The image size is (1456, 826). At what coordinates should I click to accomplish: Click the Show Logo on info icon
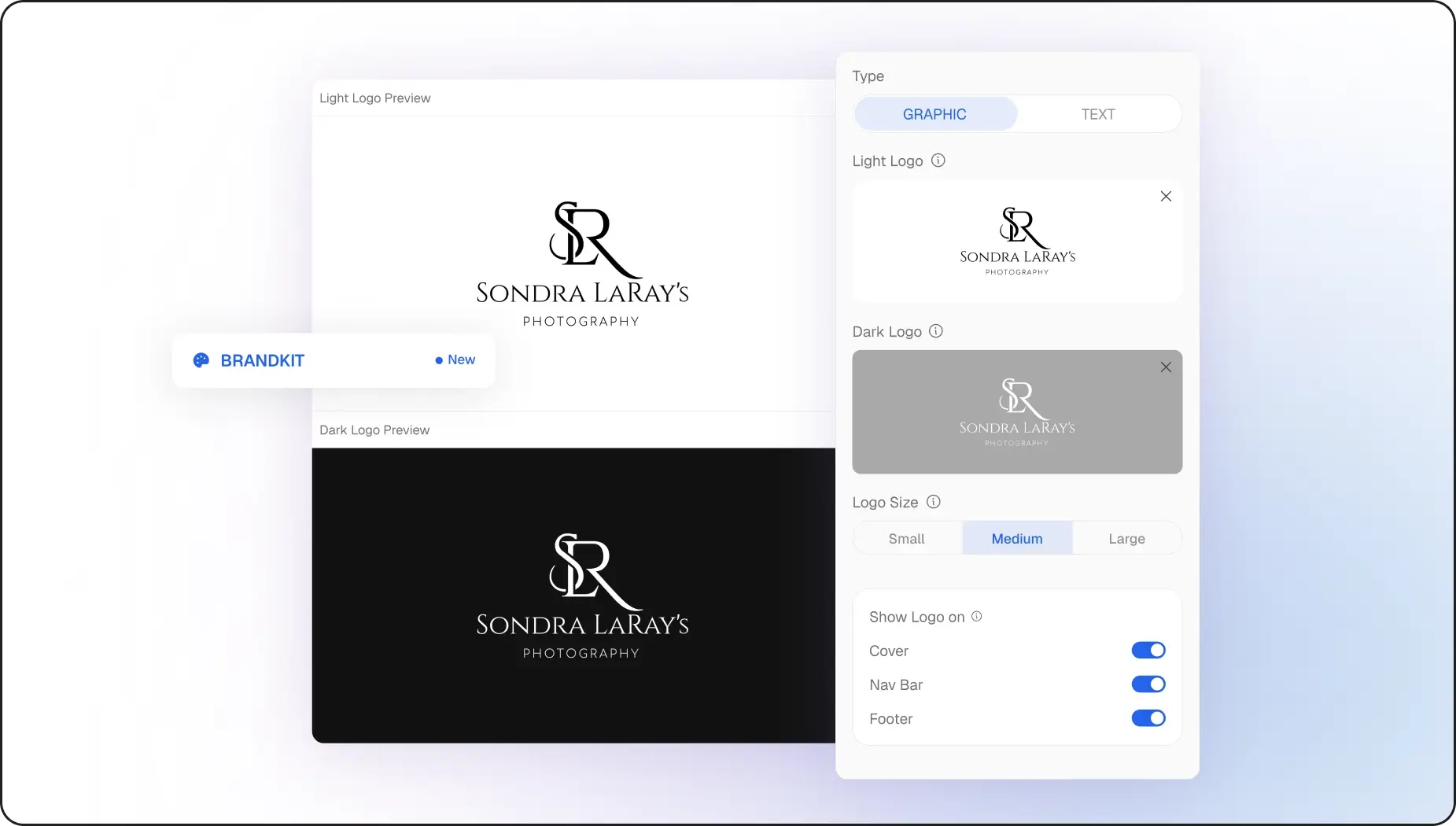tap(976, 617)
